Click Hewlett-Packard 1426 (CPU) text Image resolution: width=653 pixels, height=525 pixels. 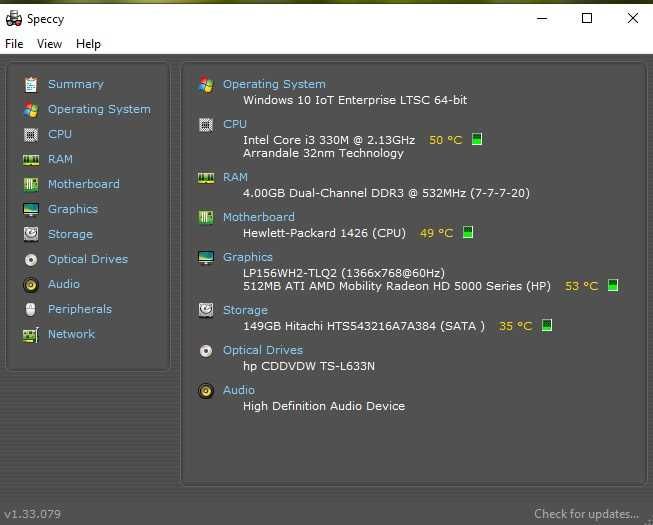tap(324, 233)
